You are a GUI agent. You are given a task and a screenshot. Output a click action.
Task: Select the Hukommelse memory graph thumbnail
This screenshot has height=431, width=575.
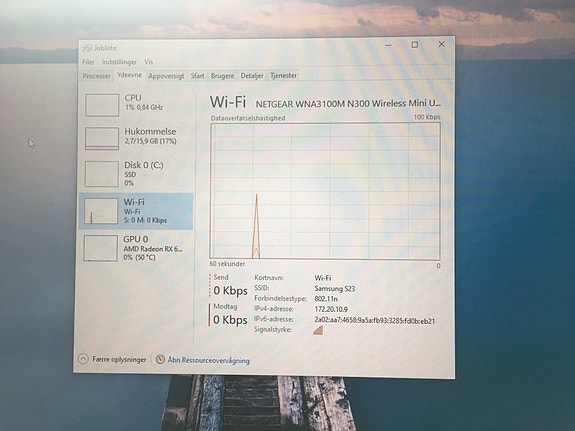(102, 138)
